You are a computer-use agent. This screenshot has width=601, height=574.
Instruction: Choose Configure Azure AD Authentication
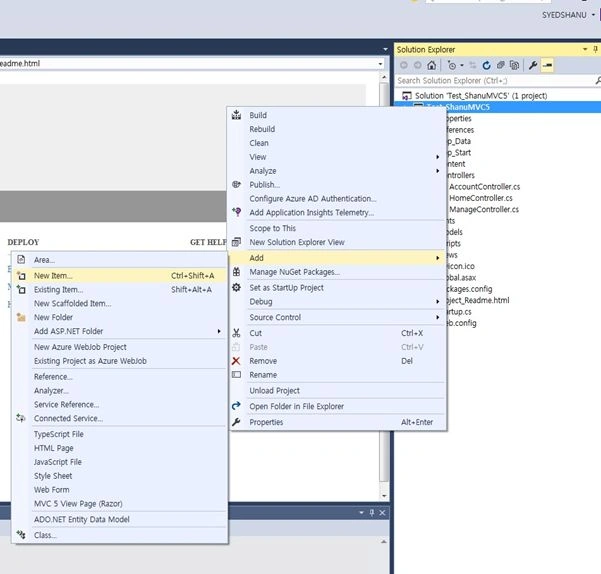[x=337, y=198]
